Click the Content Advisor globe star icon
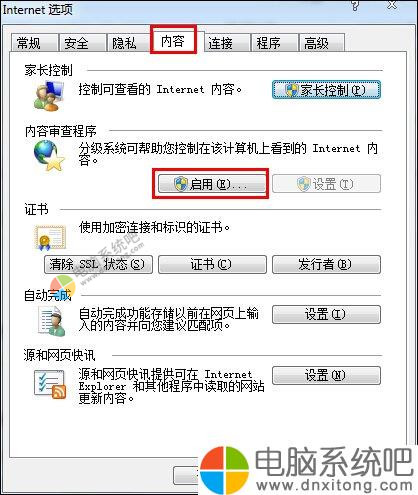 [49, 156]
